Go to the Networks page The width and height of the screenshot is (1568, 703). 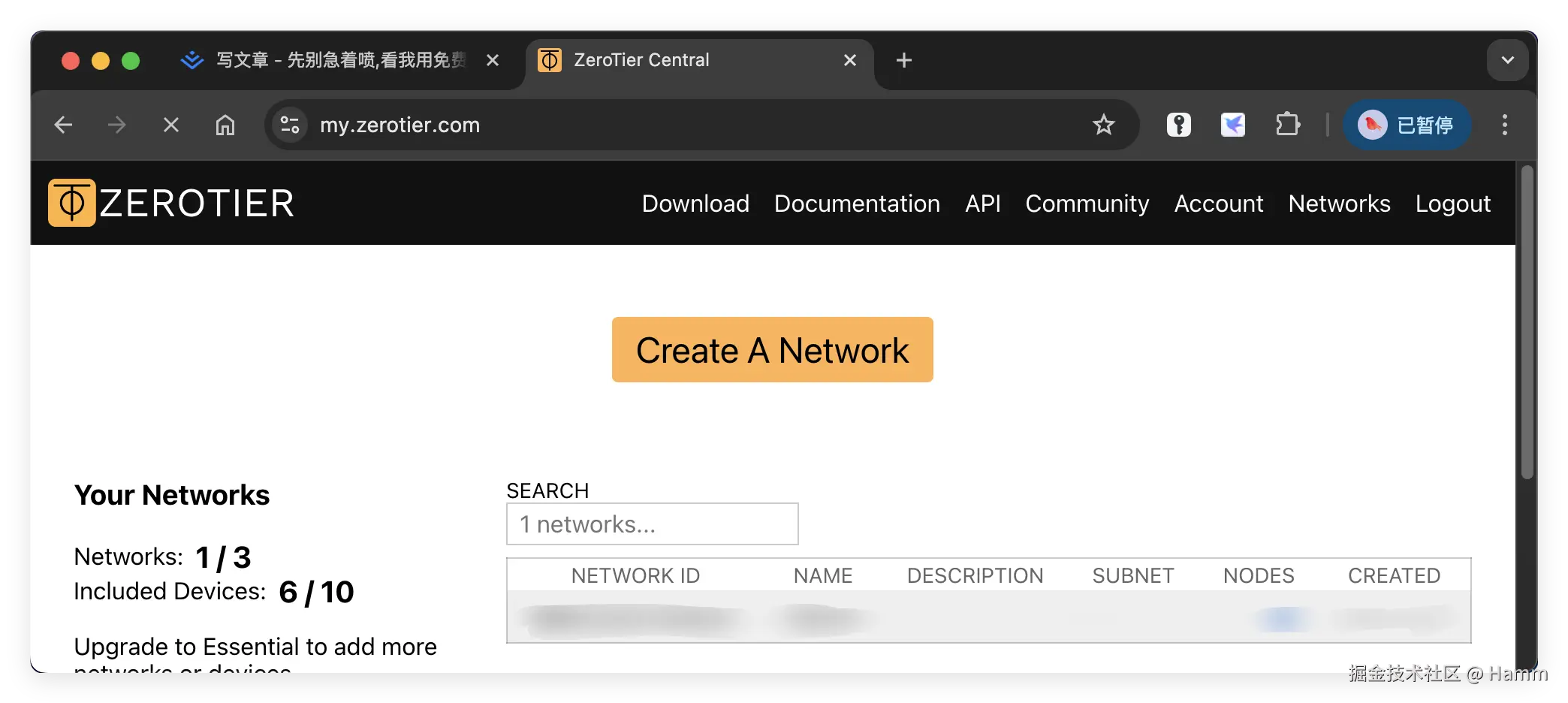[x=1340, y=204]
